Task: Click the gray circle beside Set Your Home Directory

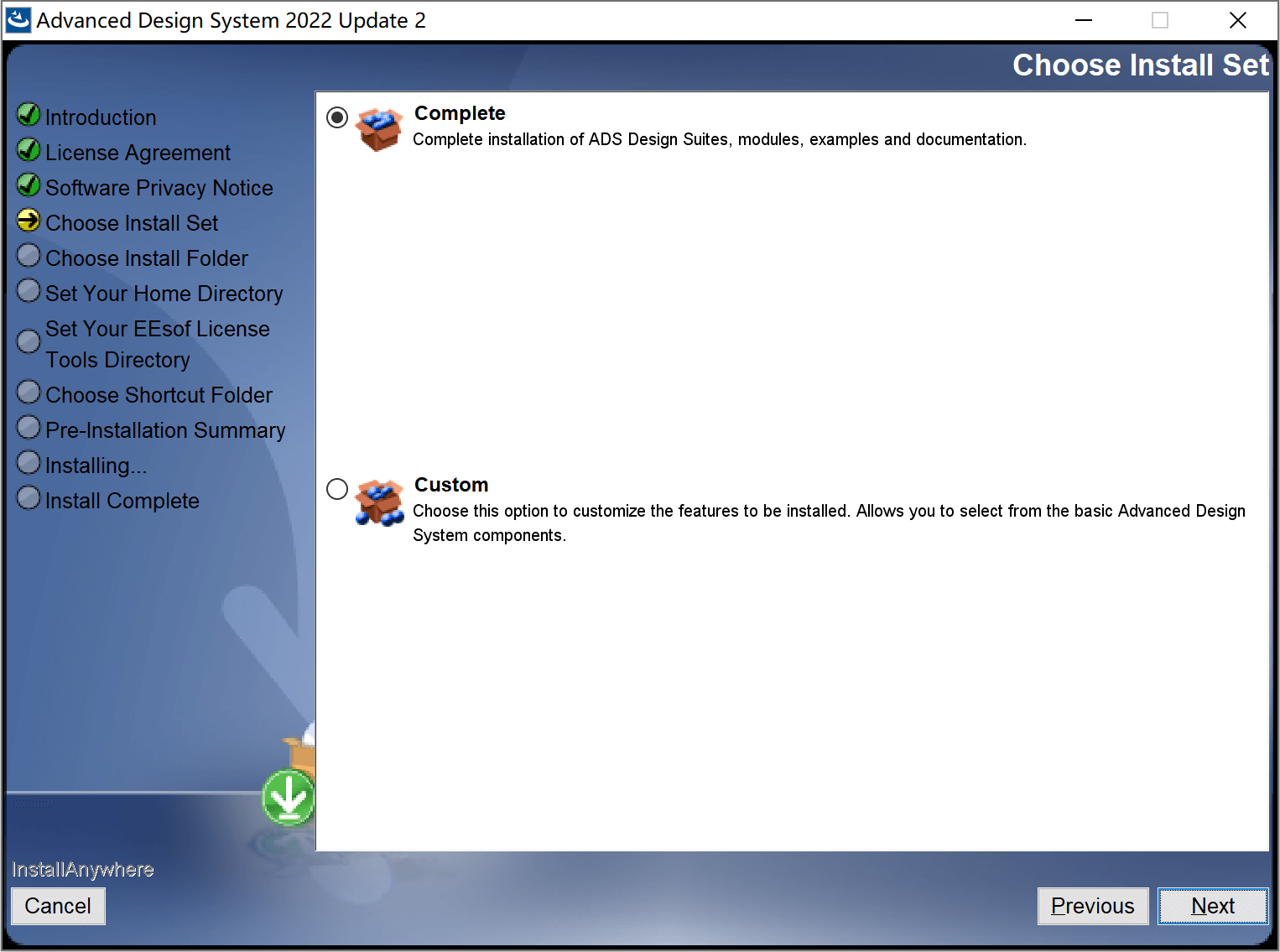Action: click(29, 290)
